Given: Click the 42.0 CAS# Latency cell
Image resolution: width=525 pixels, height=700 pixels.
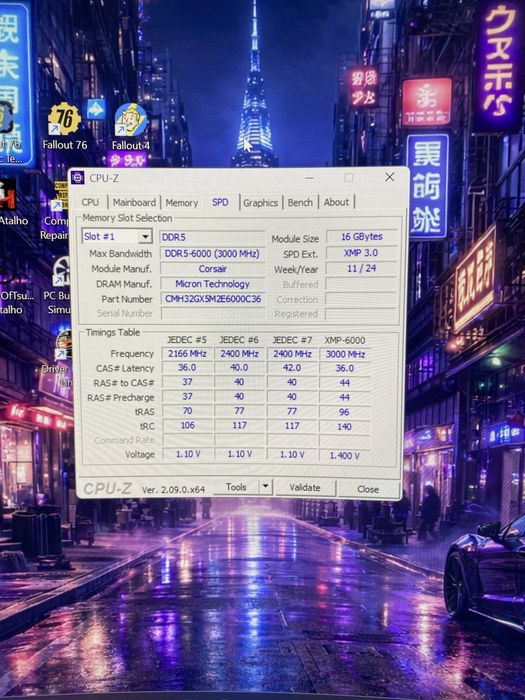Looking at the screenshot, I should click(x=292, y=368).
